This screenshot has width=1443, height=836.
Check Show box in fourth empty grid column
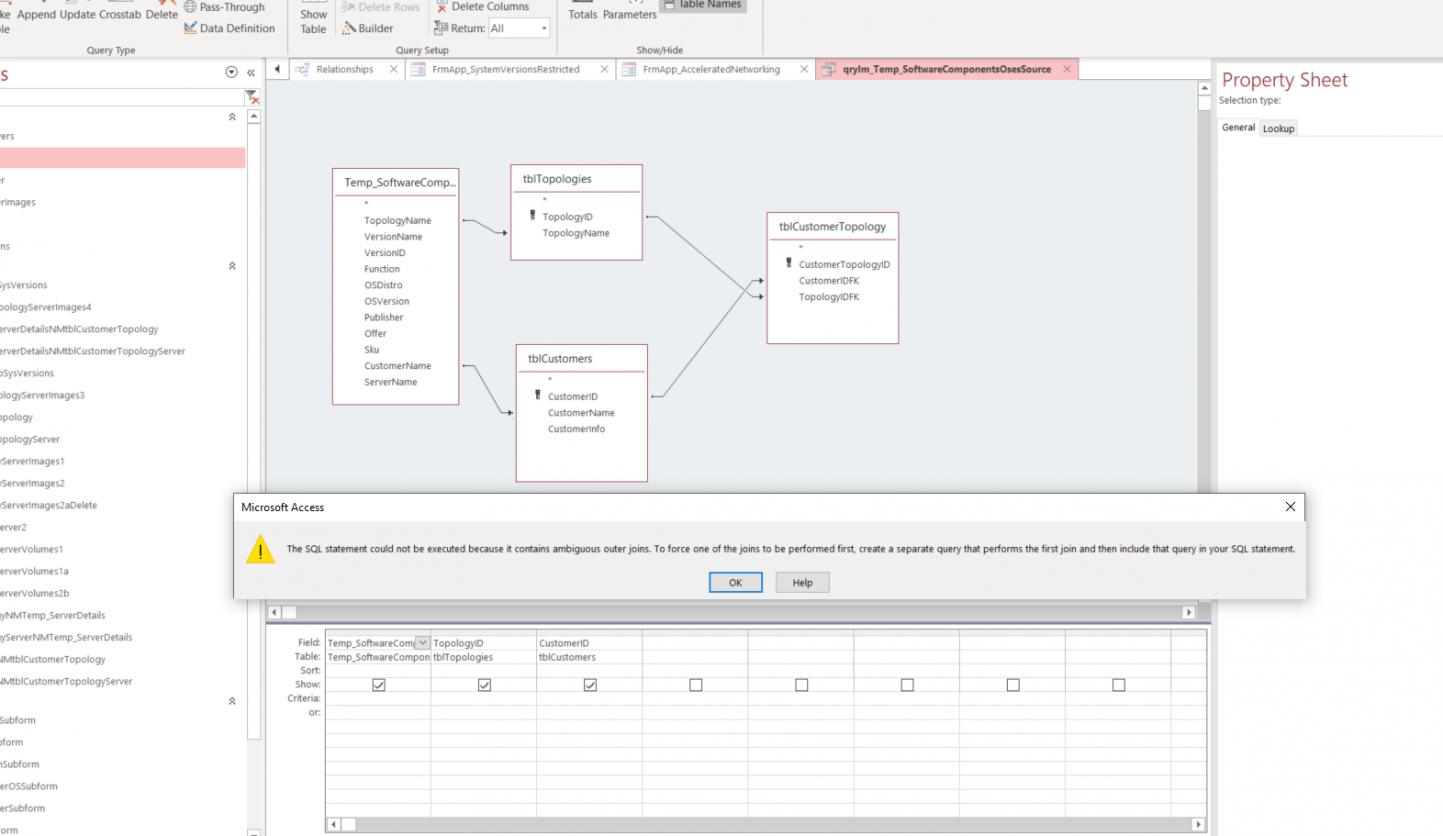(1013, 685)
